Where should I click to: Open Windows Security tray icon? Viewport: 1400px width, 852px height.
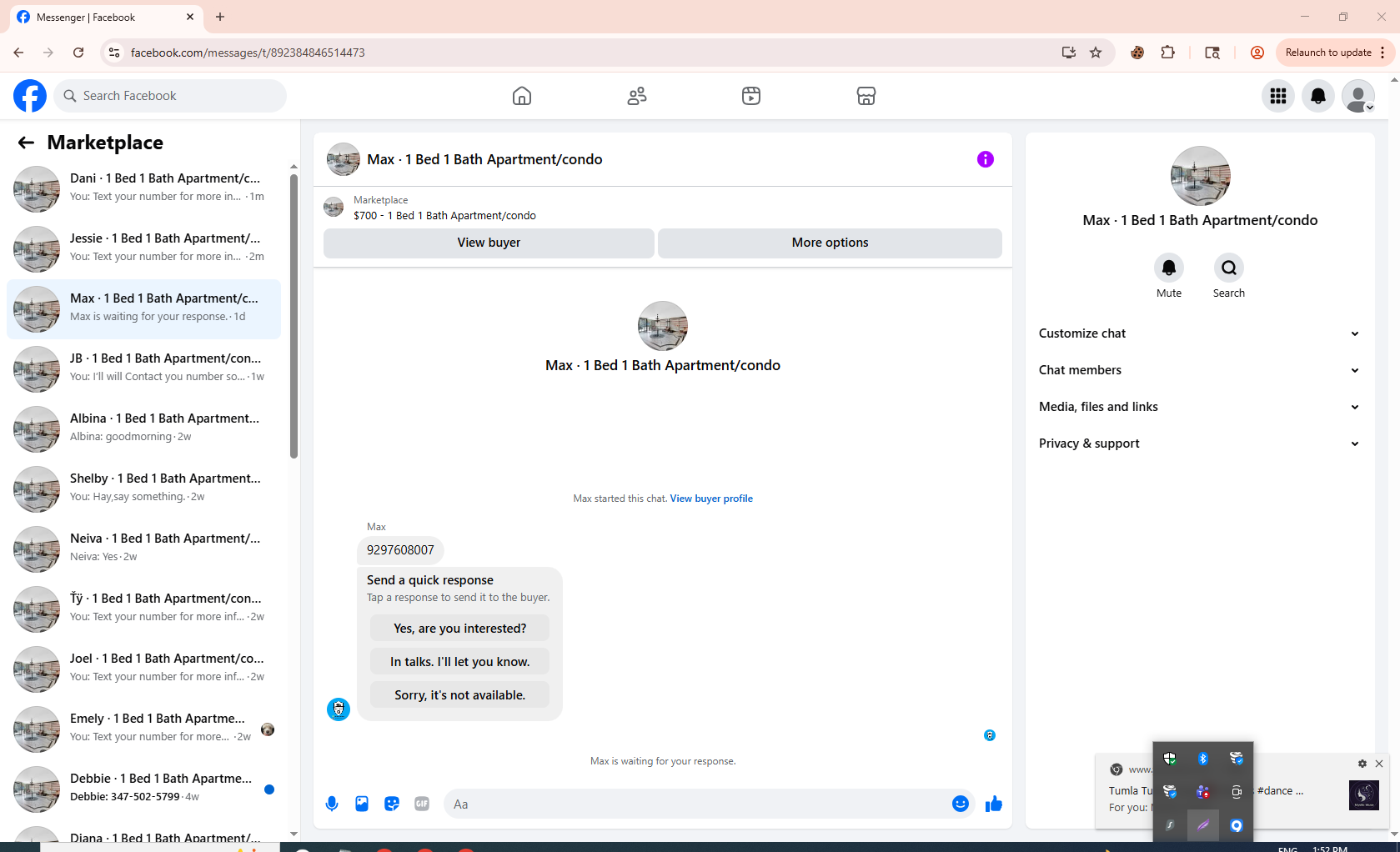click(1170, 759)
